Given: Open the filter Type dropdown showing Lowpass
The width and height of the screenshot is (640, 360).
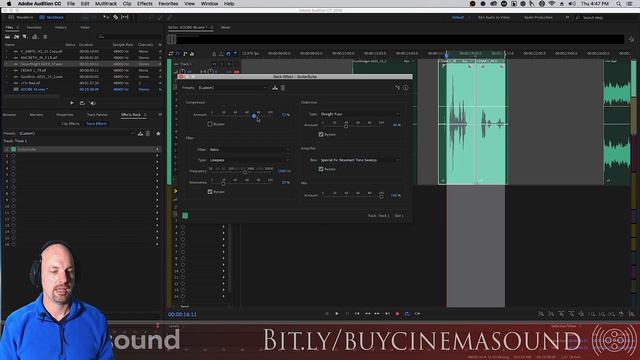Looking at the screenshot, I should click(x=249, y=160).
